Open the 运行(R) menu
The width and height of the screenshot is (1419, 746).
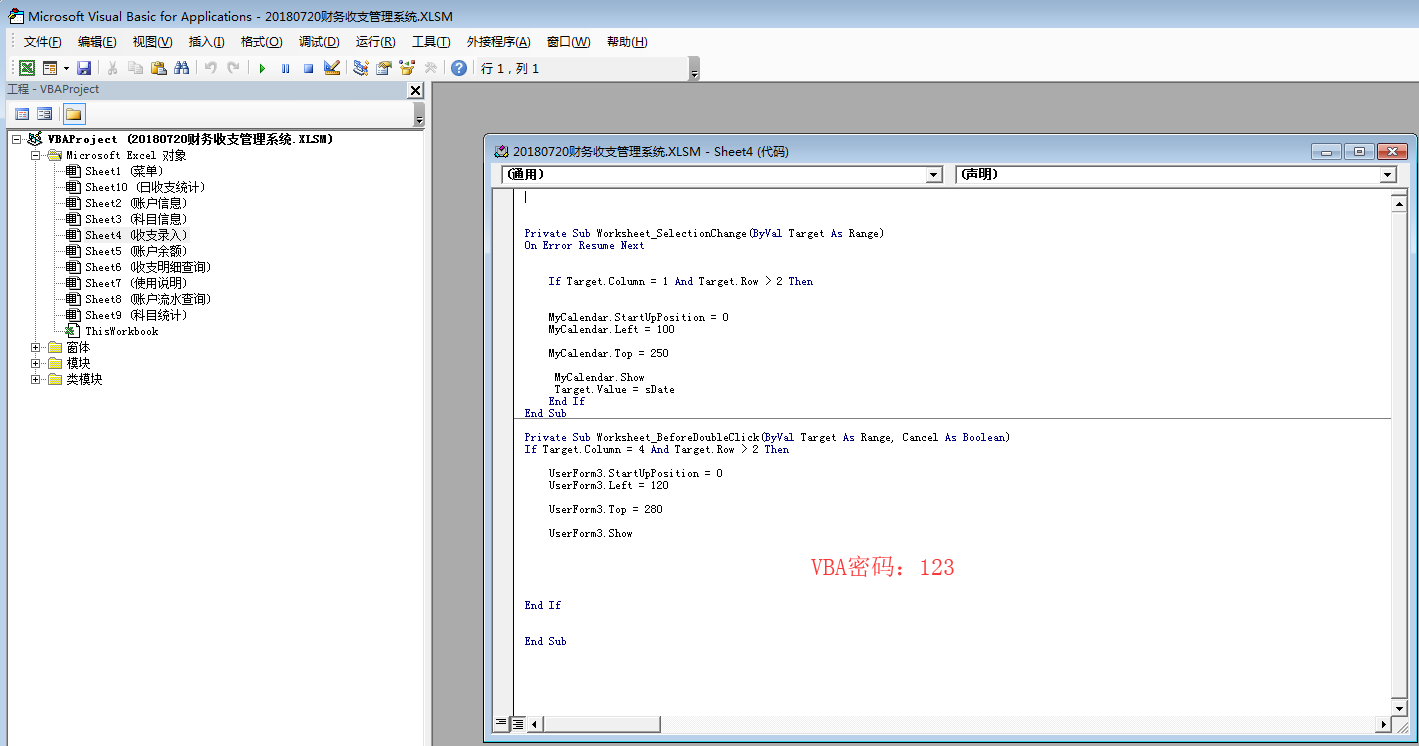375,42
